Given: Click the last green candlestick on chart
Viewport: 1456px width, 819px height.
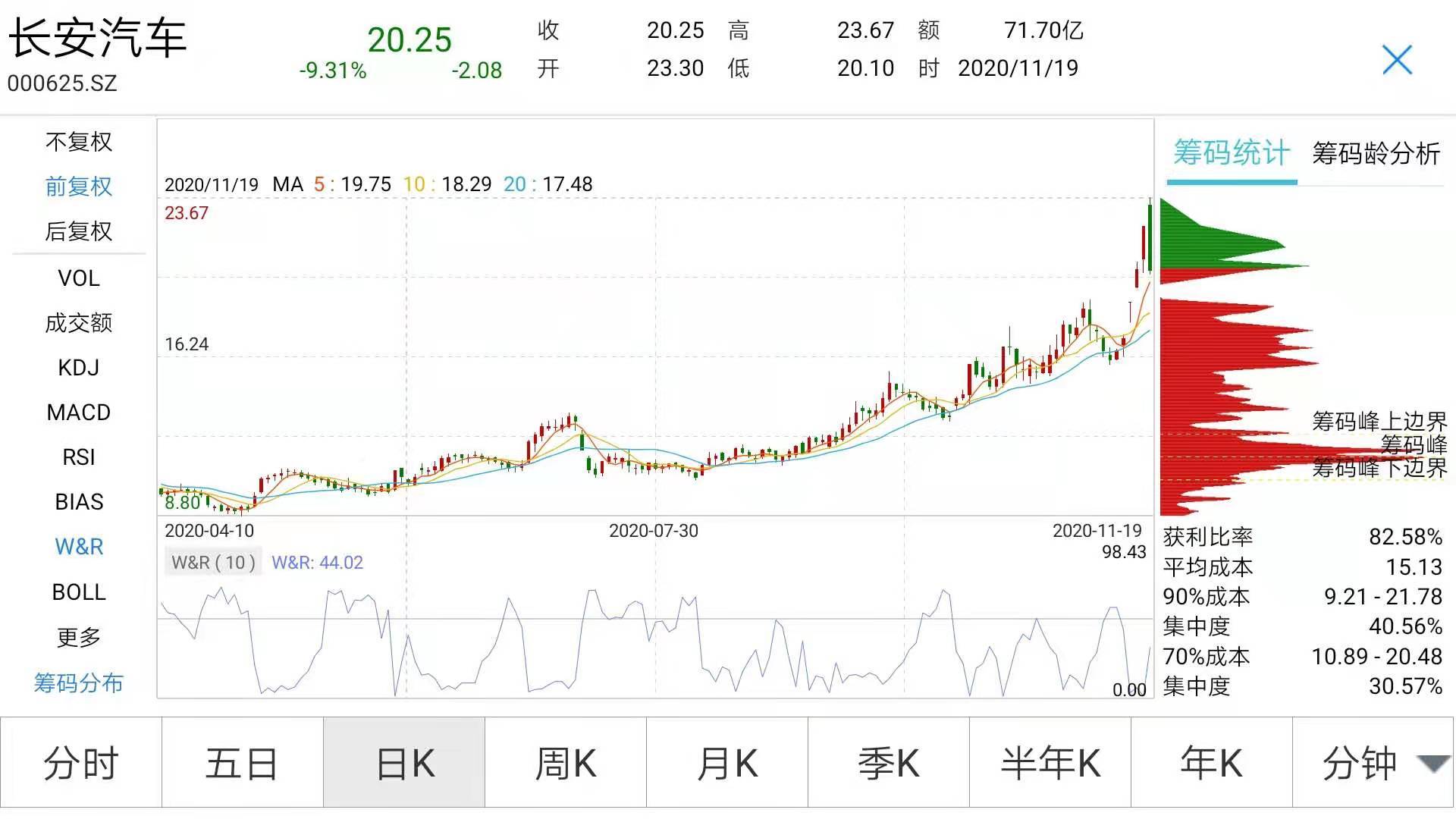Looking at the screenshot, I should 1150,237.
